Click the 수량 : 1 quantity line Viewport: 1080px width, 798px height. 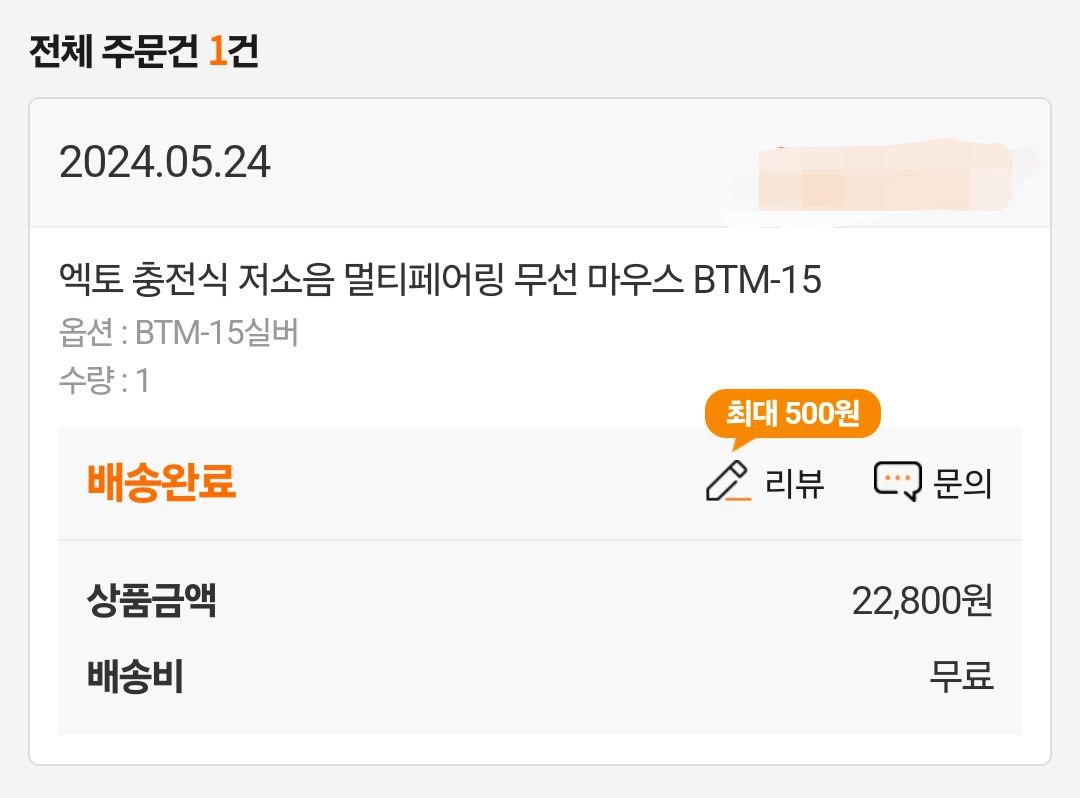click(104, 376)
